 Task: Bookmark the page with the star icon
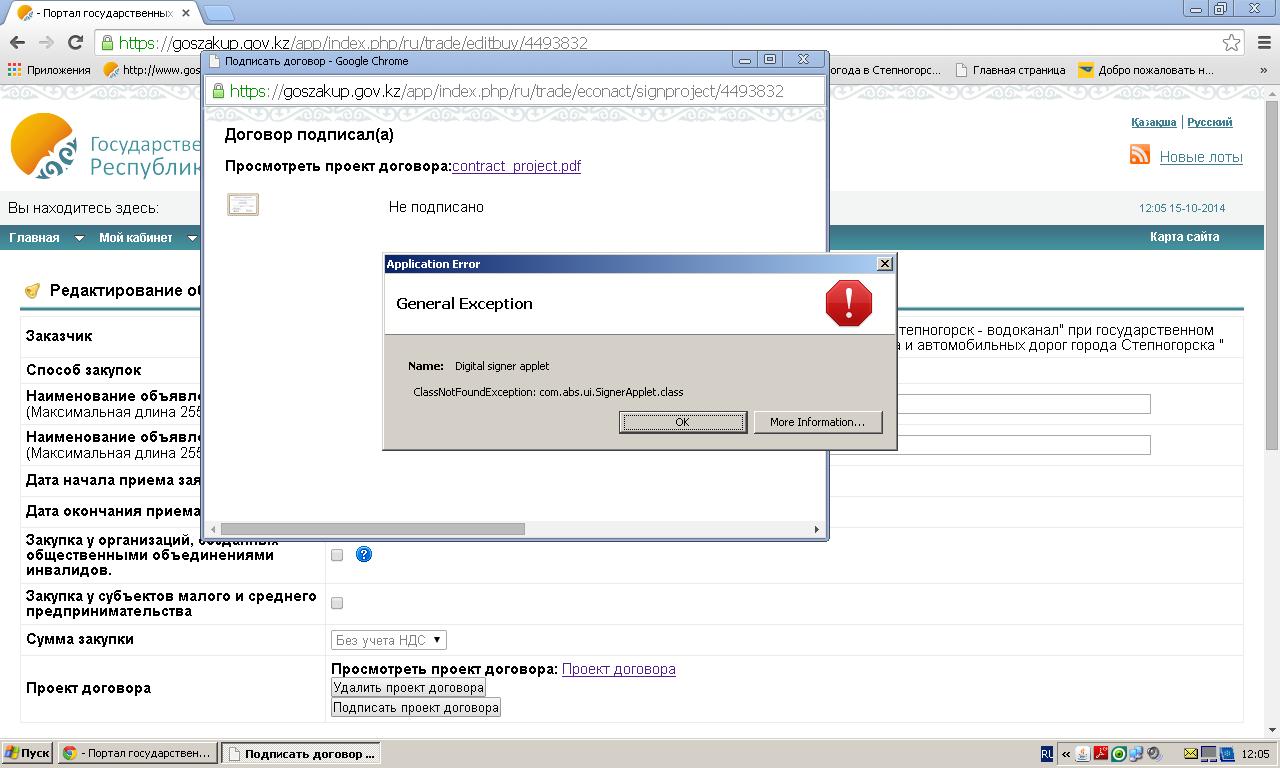1231,43
